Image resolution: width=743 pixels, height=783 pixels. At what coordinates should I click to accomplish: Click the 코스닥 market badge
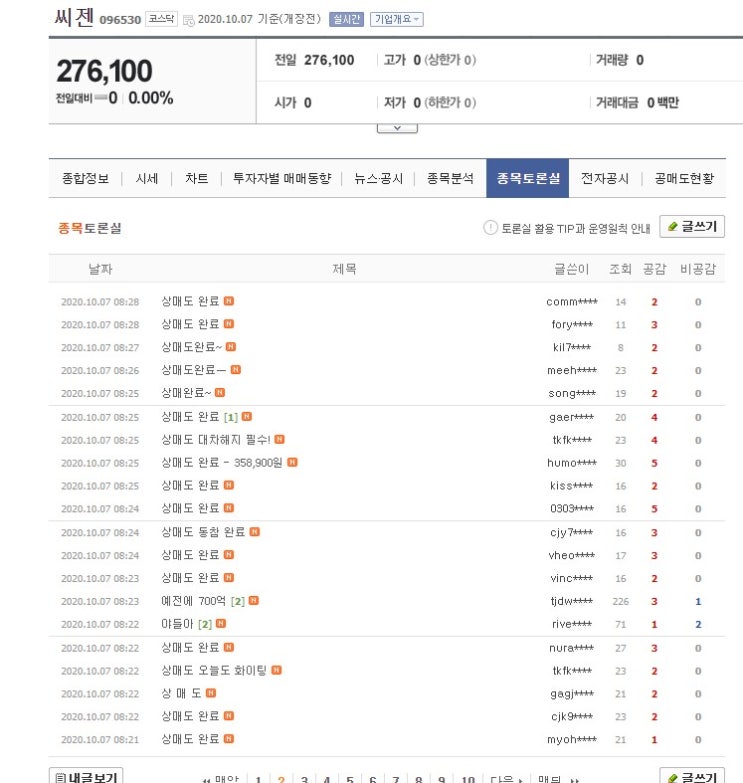point(161,19)
